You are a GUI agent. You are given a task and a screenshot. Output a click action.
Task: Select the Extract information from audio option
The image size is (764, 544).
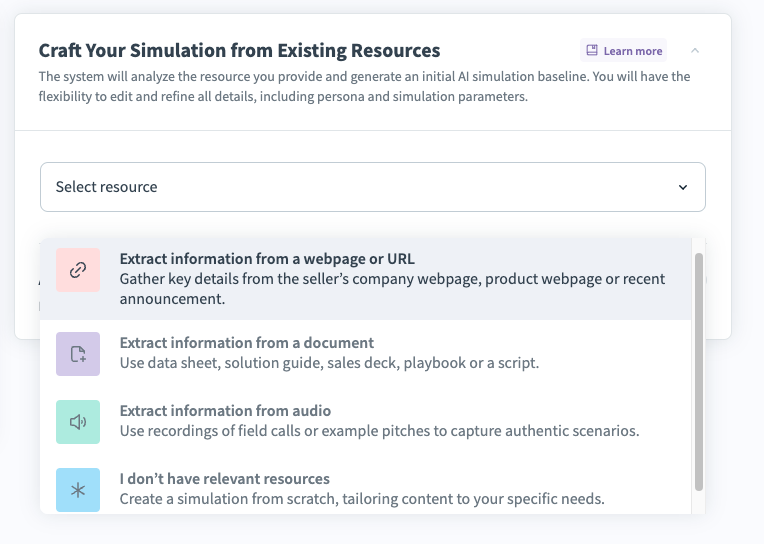[x=225, y=411]
